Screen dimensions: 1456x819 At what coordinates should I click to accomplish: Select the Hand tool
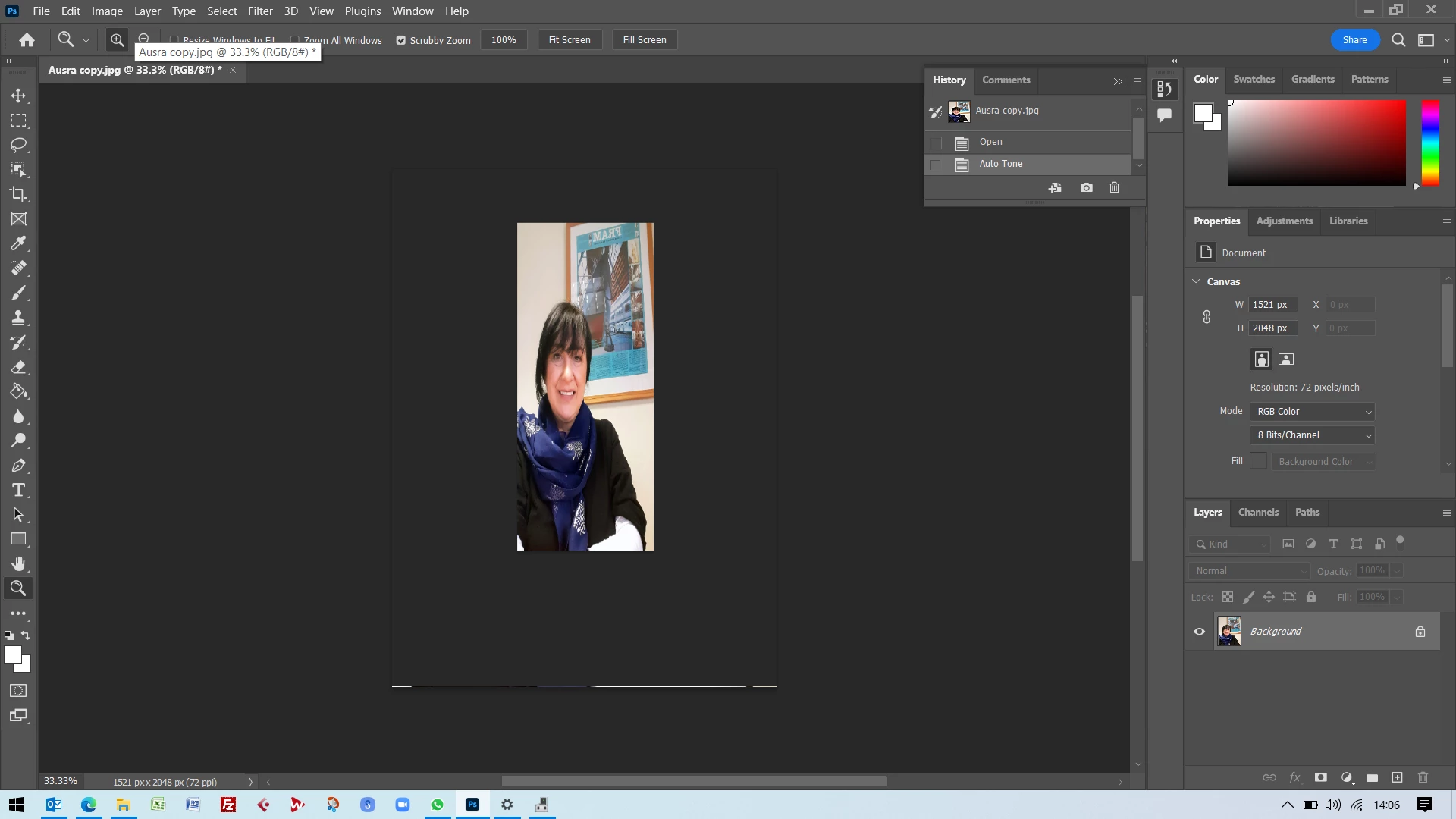tap(18, 563)
